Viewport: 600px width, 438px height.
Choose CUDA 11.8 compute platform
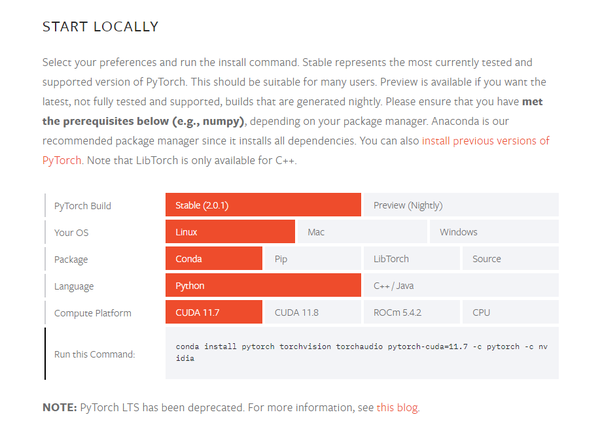click(x=311, y=313)
